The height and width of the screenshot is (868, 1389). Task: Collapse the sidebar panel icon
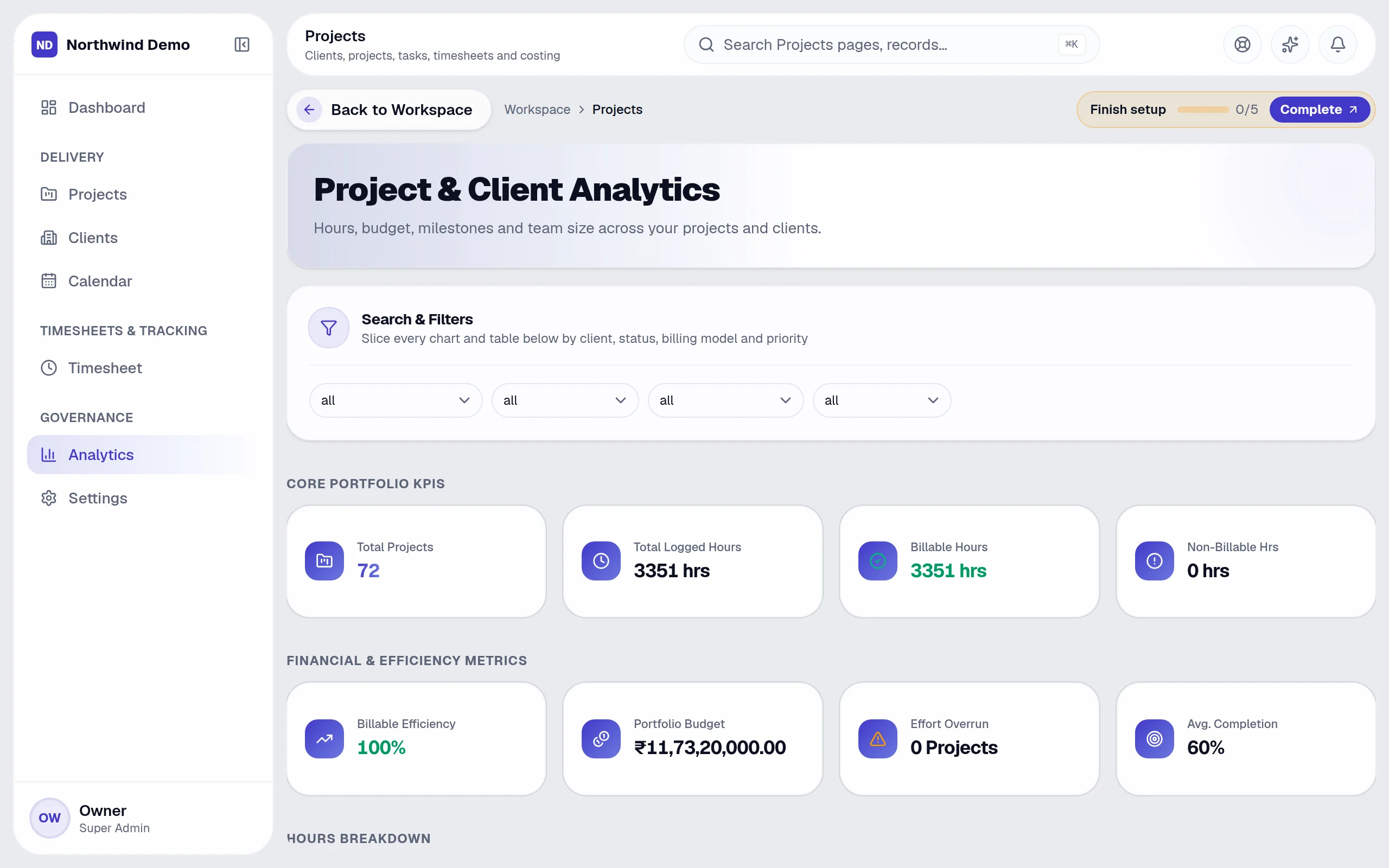(241, 44)
